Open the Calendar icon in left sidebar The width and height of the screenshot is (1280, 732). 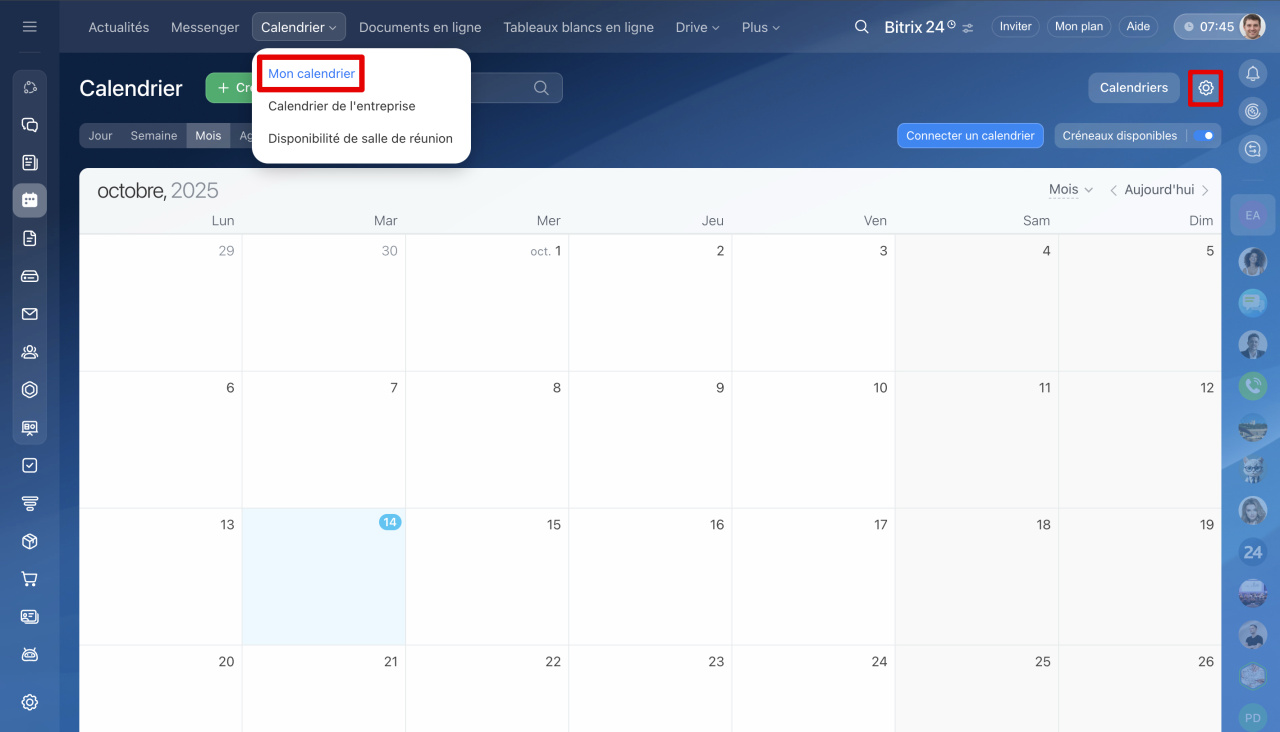tap(29, 200)
